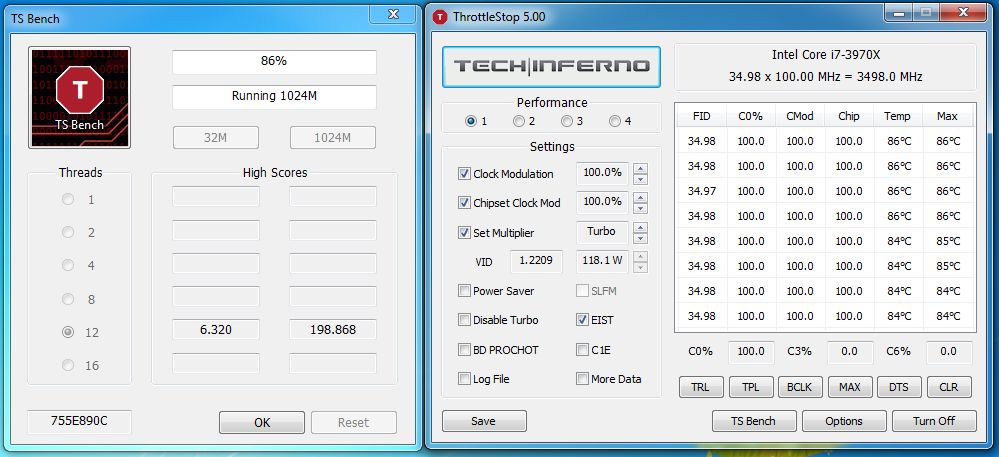The width and height of the screenshot is (999, 457).
Task: Click the 86% progress bar
Action: coord(274,62)
